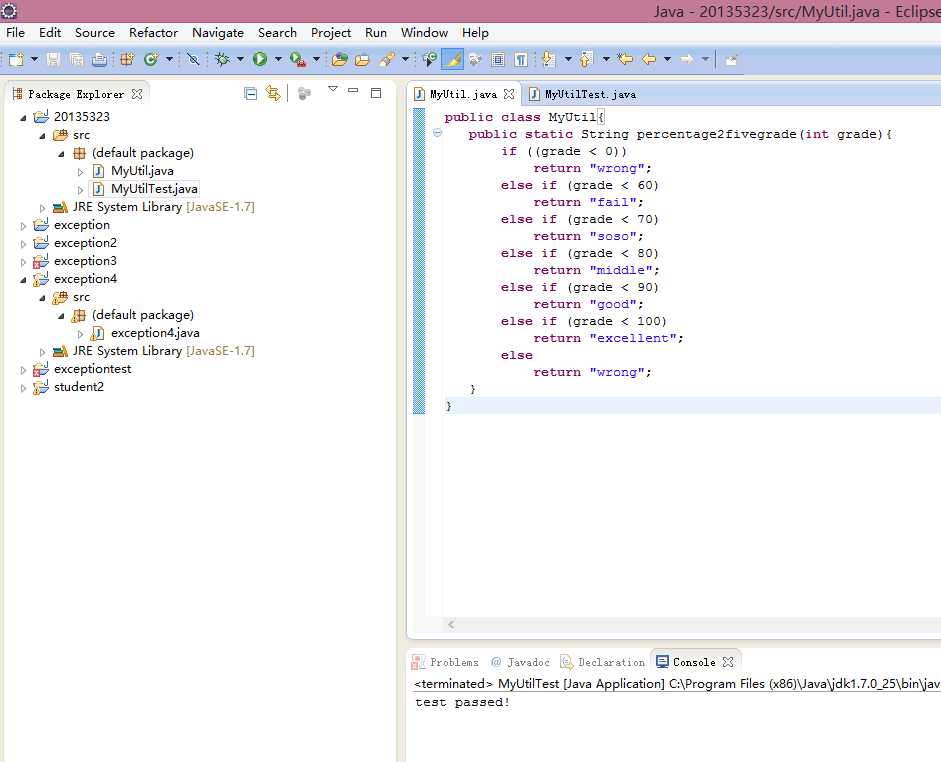This screenshot has width=941, height=762.
Task: Minimize the Package Explorer panel
Action: click(353, 90)
